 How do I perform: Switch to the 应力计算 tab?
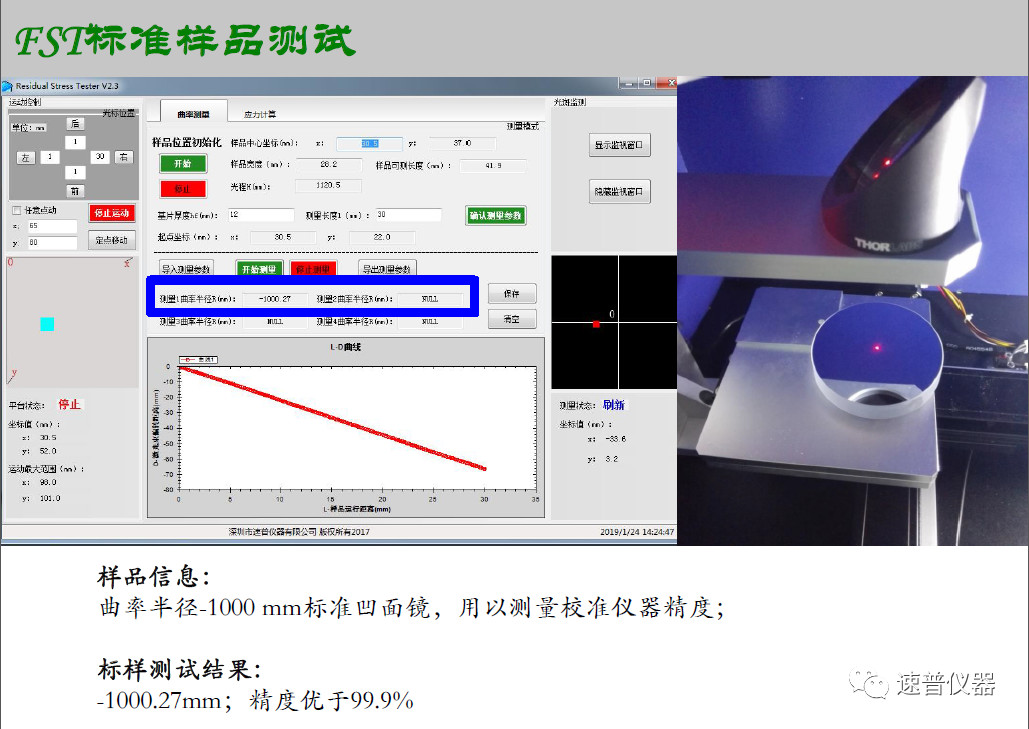(x=260, y=115)
